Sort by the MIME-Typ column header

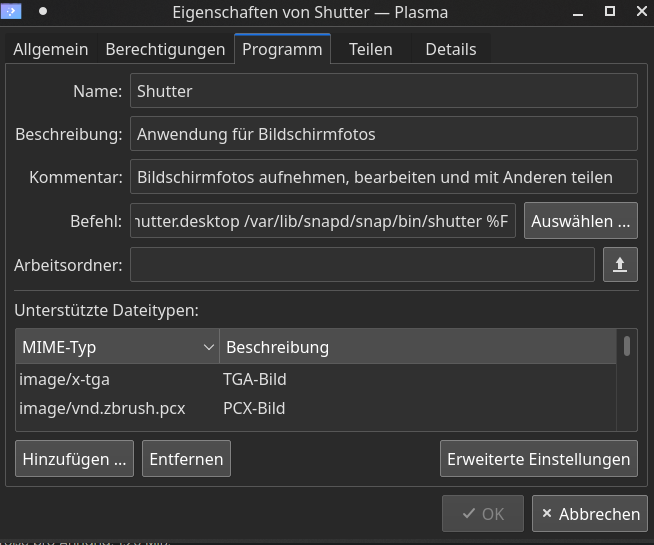click(117, 347)
